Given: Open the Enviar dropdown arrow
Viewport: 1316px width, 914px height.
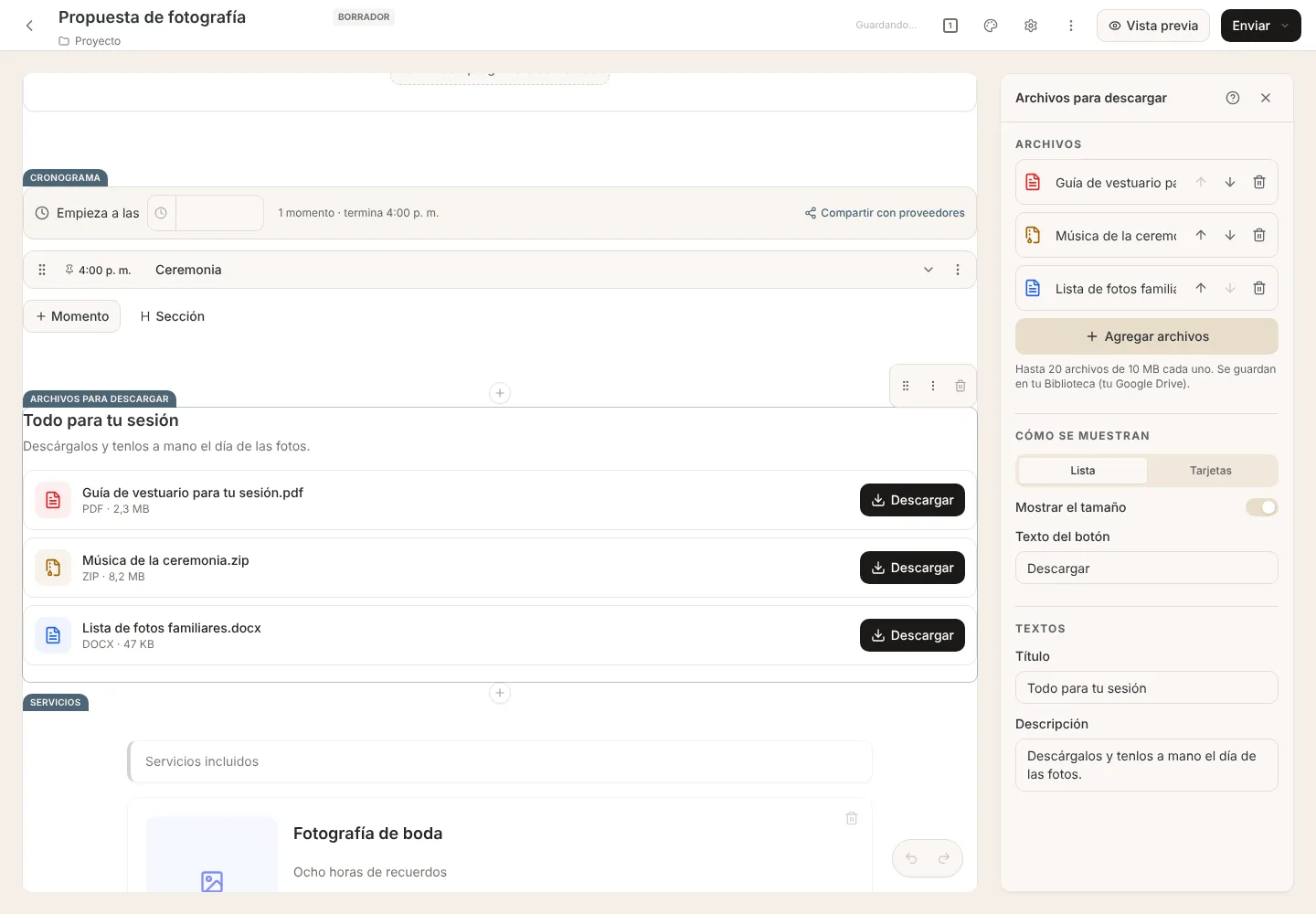Looking at the screenshot, I should [x=1285, y=26].
